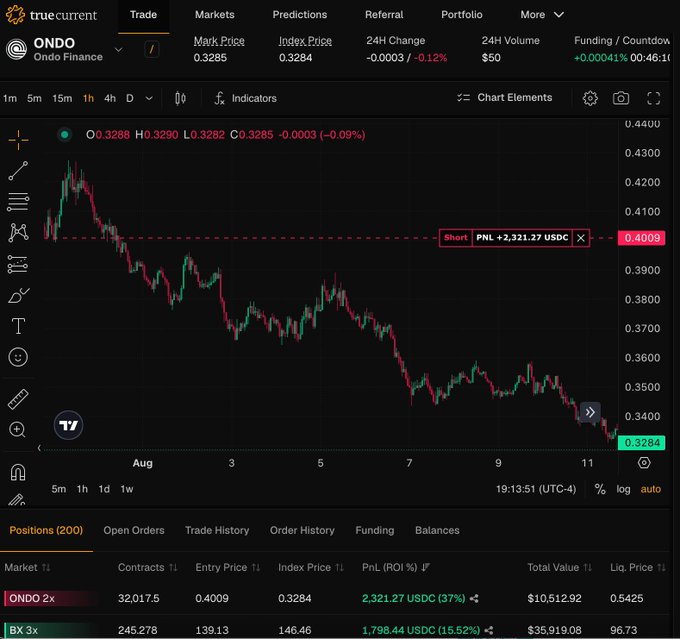This screenshot has height=639, width=680.
Task: Open the long/short position forecasting tool
Action: tap(18, 264)
